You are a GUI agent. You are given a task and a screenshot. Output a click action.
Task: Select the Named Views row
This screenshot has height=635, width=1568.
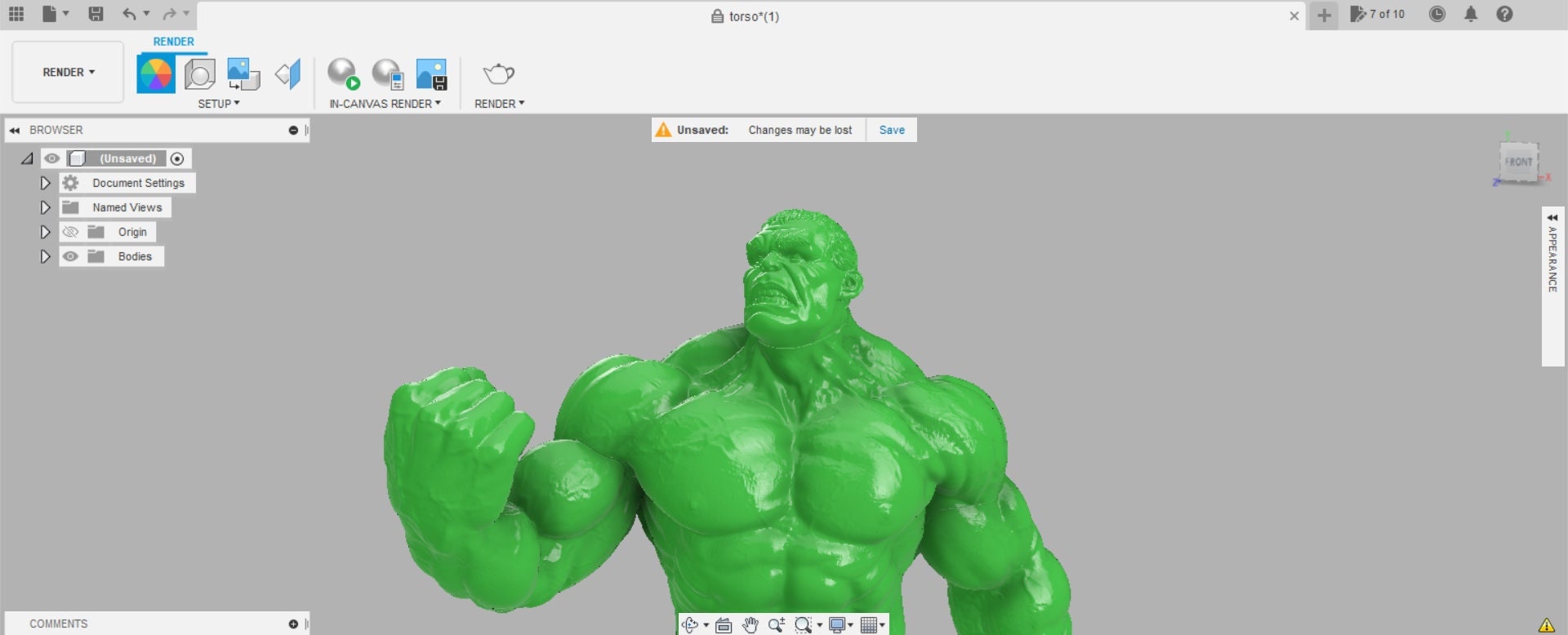115,207
